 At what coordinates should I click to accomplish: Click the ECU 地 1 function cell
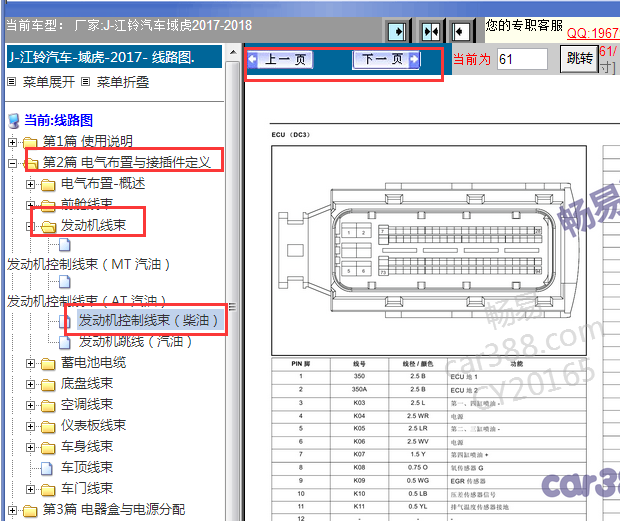pyautogui.click(x=516, y=377)
